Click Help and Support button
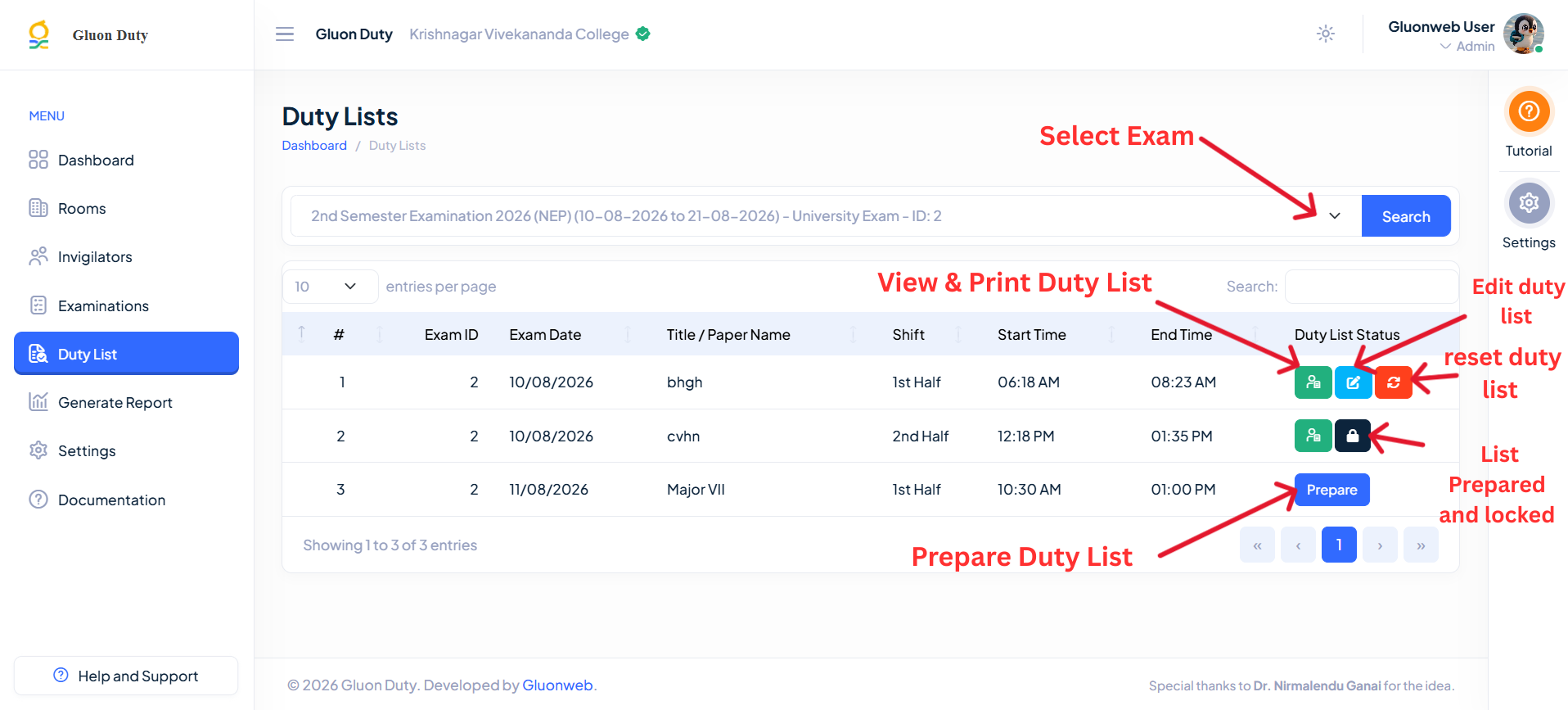The image size is (1568, 710). [x=126, y=676]
